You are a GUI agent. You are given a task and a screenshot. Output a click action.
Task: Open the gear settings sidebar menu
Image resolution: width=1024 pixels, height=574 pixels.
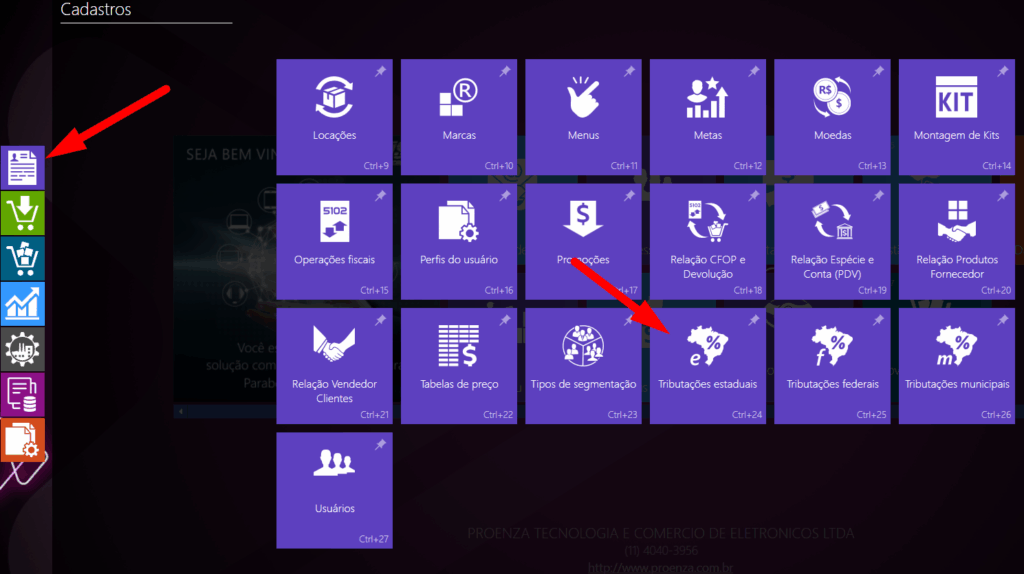click(23, 349)
